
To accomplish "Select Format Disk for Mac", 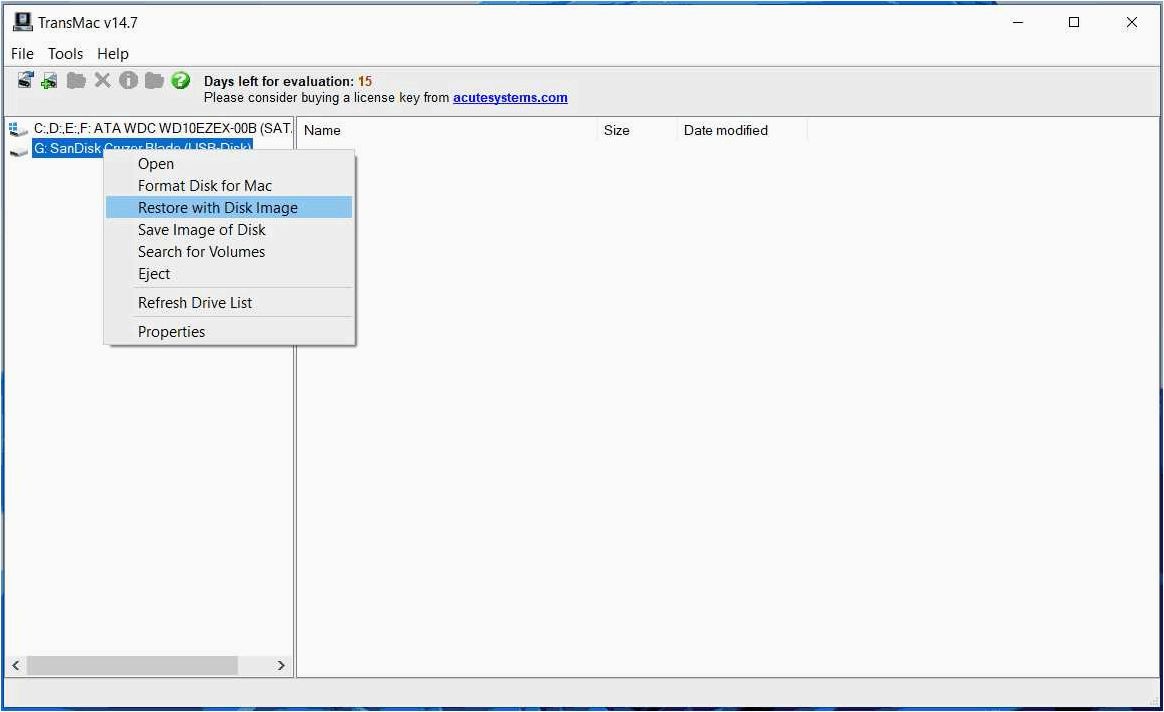I will 229,186.
